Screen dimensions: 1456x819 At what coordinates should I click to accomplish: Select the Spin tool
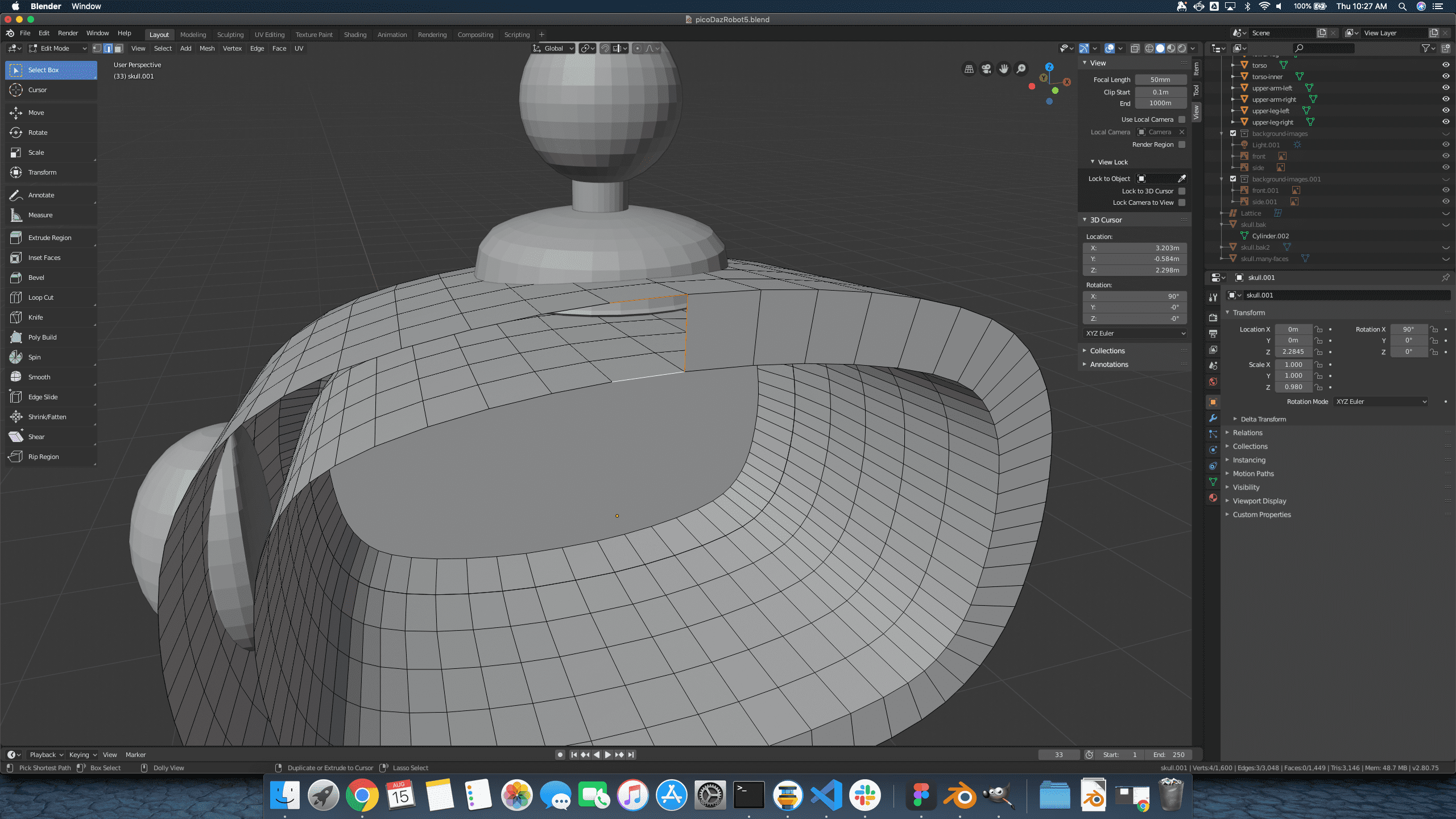(x=51, y=357)
